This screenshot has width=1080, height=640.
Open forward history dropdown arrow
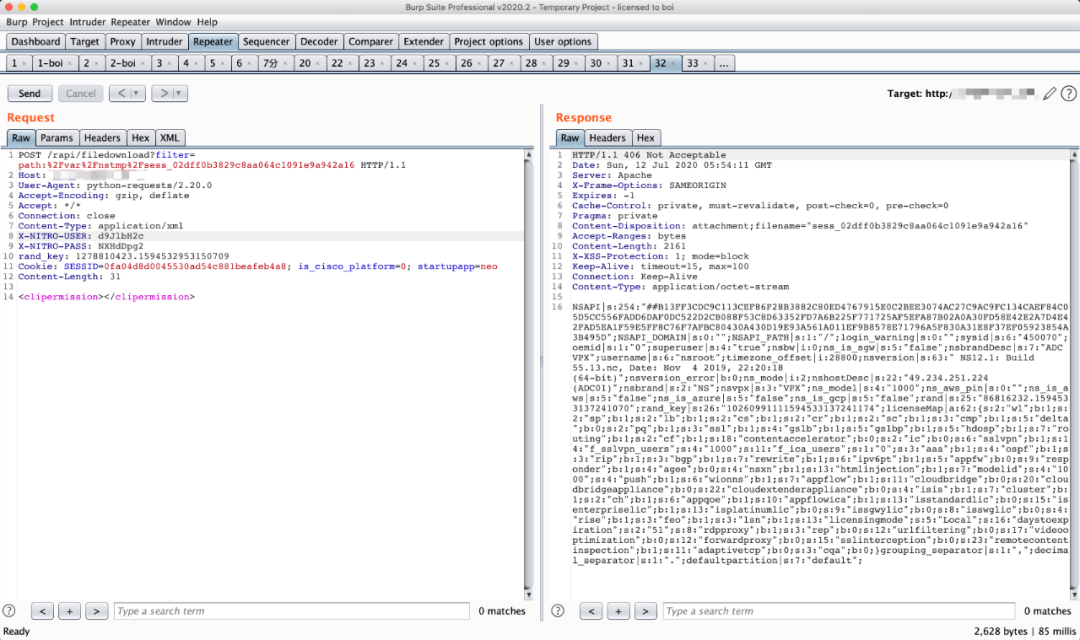point(179,93)
